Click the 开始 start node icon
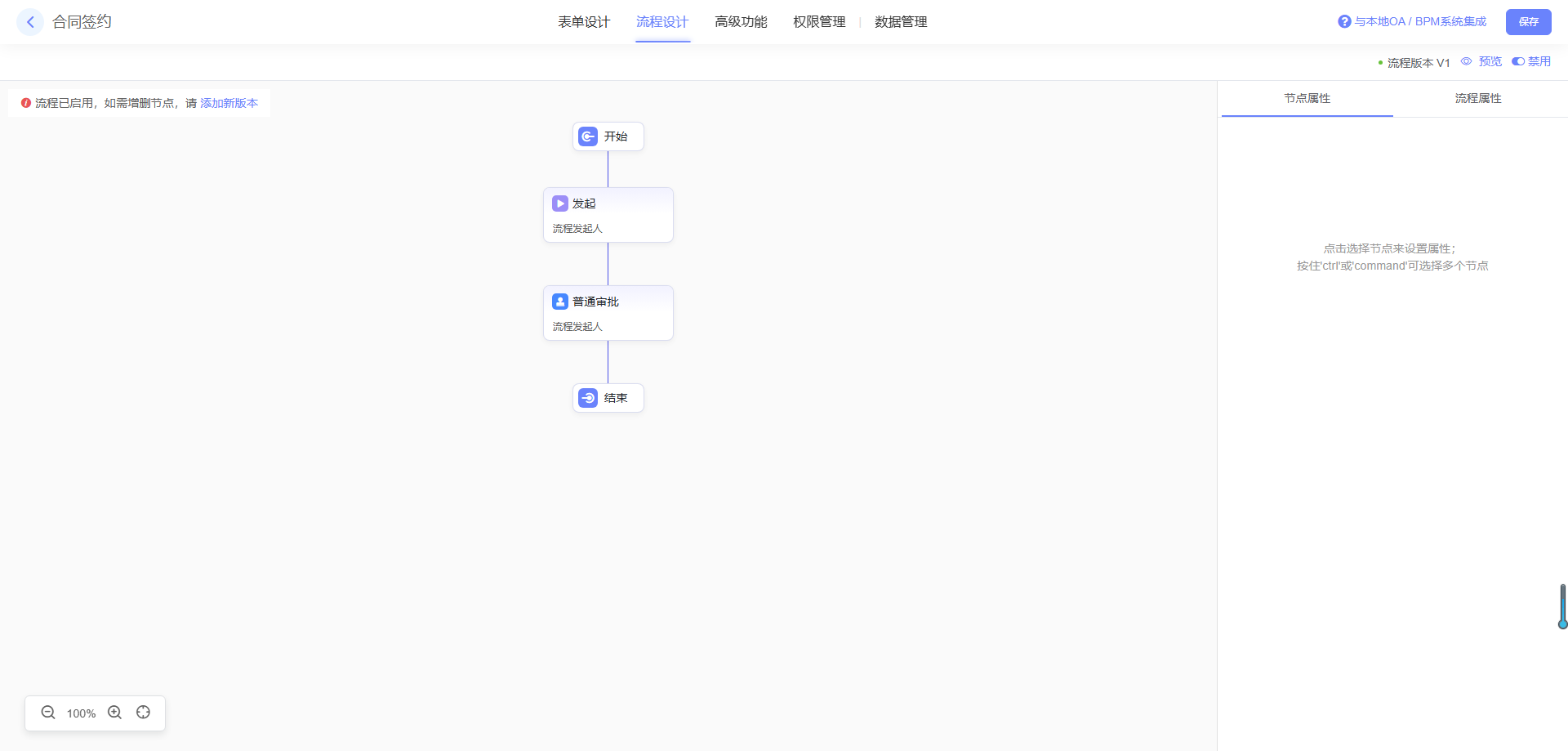The image size is (1568, 751). [588, 136]
